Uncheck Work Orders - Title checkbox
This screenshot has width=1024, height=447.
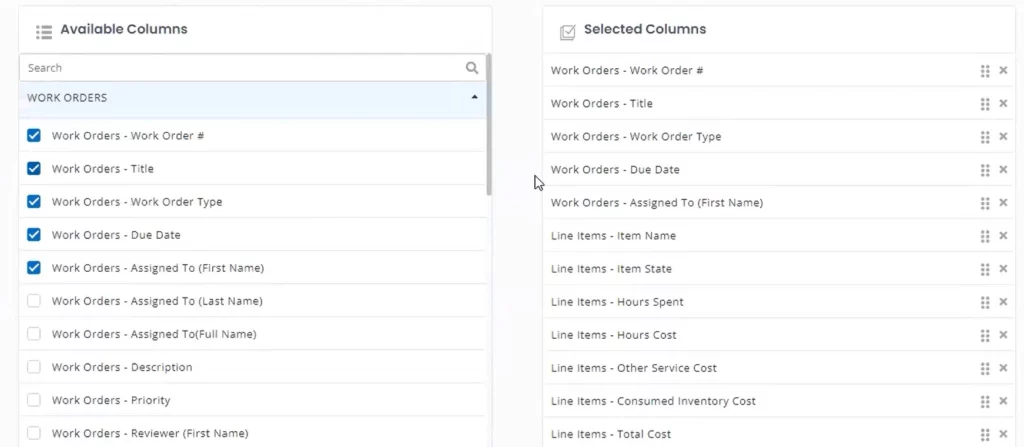(33, 169)
